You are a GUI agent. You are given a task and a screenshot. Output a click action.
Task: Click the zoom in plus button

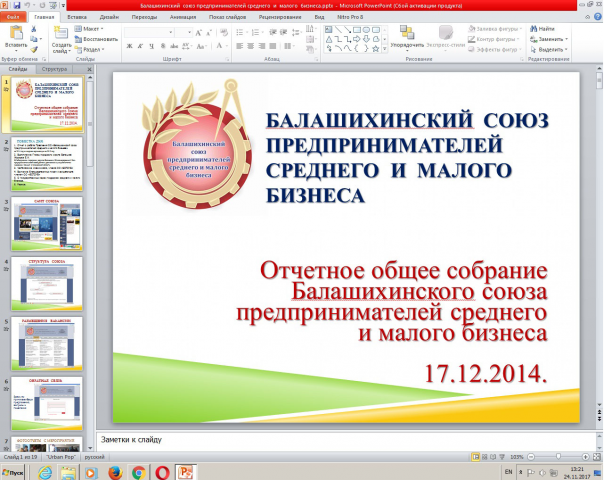coord(586,457)
